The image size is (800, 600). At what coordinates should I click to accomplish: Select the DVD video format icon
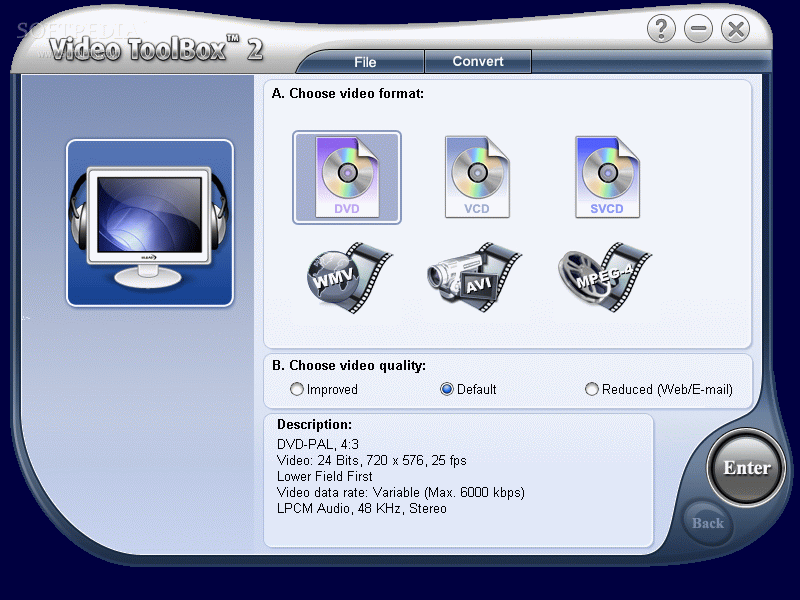click(347, 177)
